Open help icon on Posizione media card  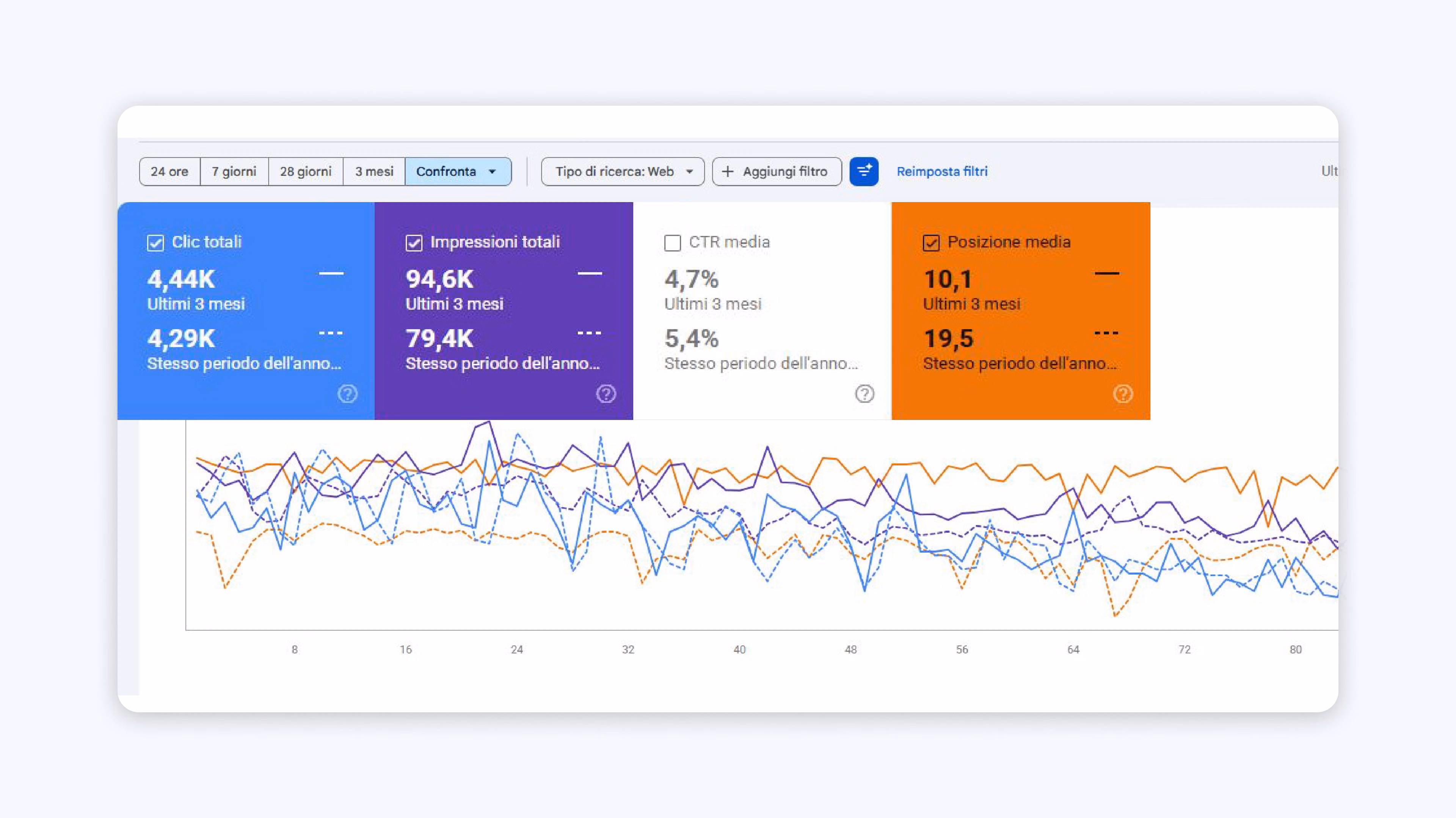1122,394
